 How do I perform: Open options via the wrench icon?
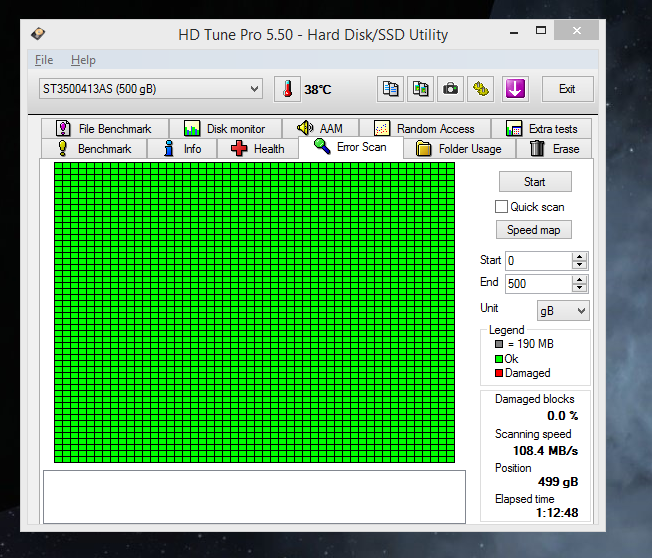click(482, 89)
